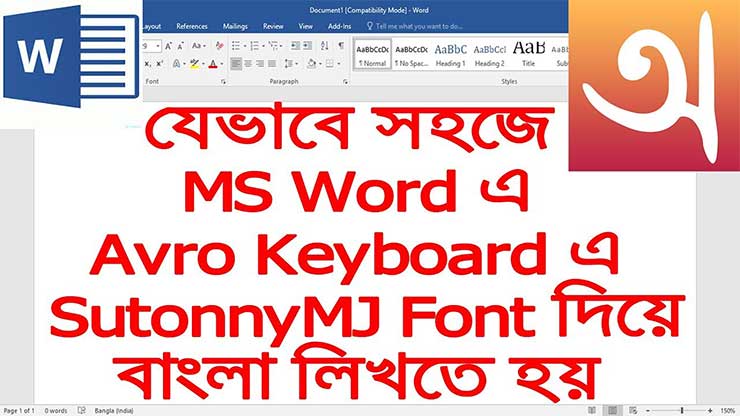Open the Font dialog launcher
This screenshot has width=740, height=416.
[x=223, y=82]
